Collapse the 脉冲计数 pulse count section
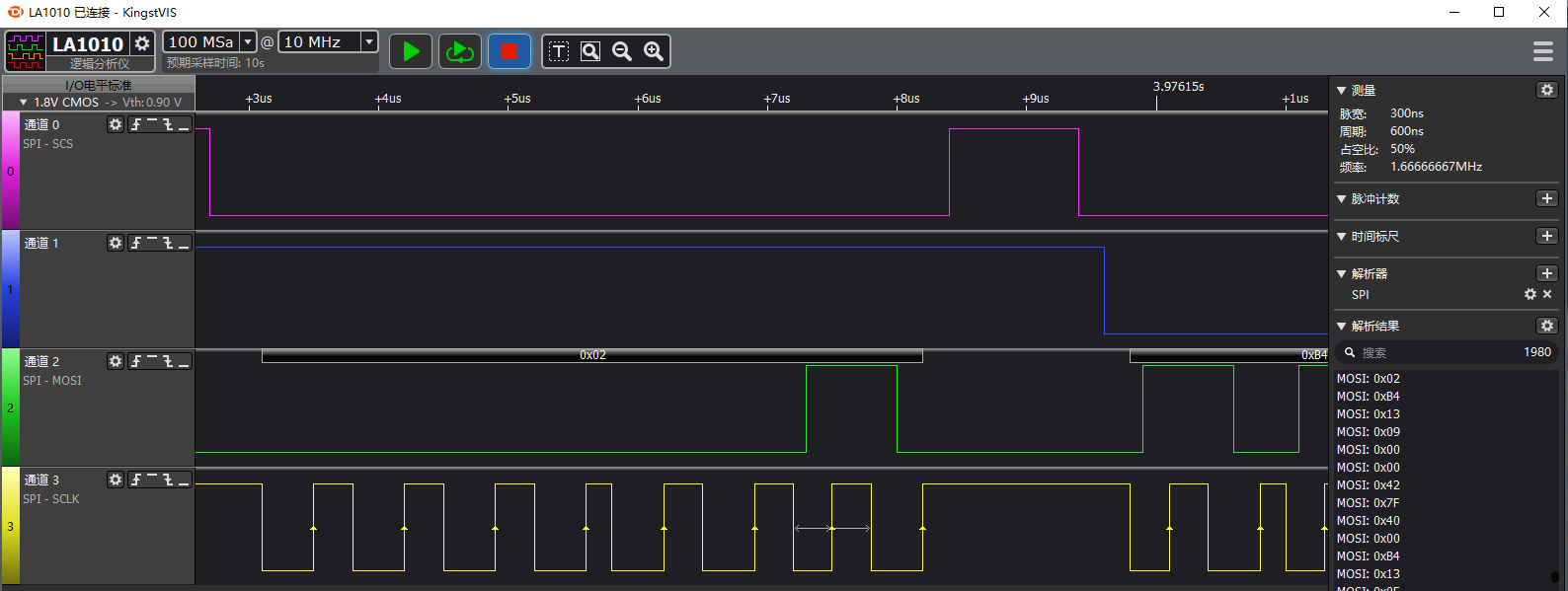Screen dimensions: 1568x591 point(1341,199)
